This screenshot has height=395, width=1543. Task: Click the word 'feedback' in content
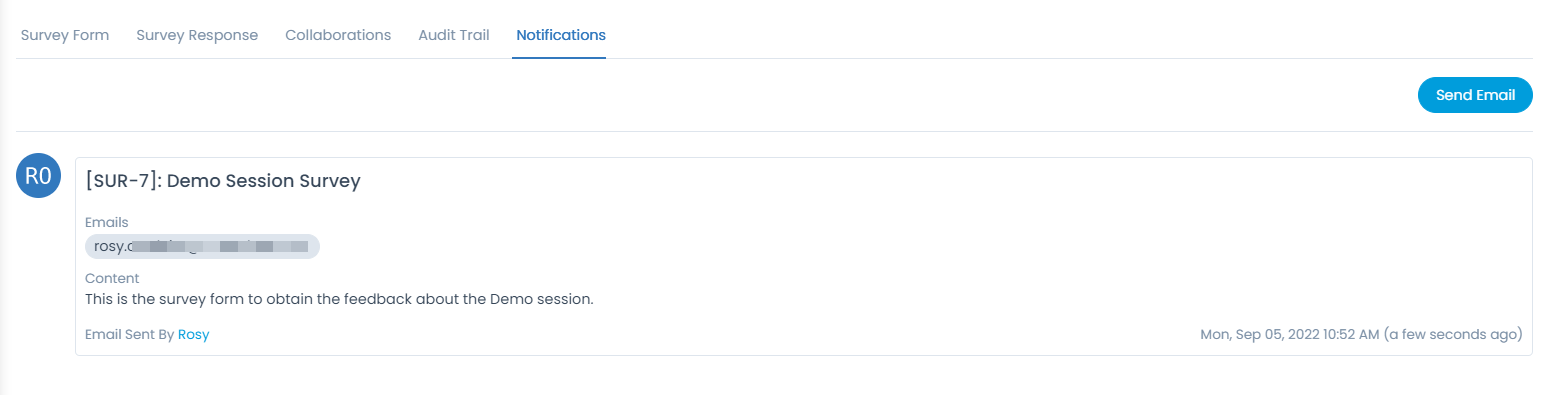point(394,299)
